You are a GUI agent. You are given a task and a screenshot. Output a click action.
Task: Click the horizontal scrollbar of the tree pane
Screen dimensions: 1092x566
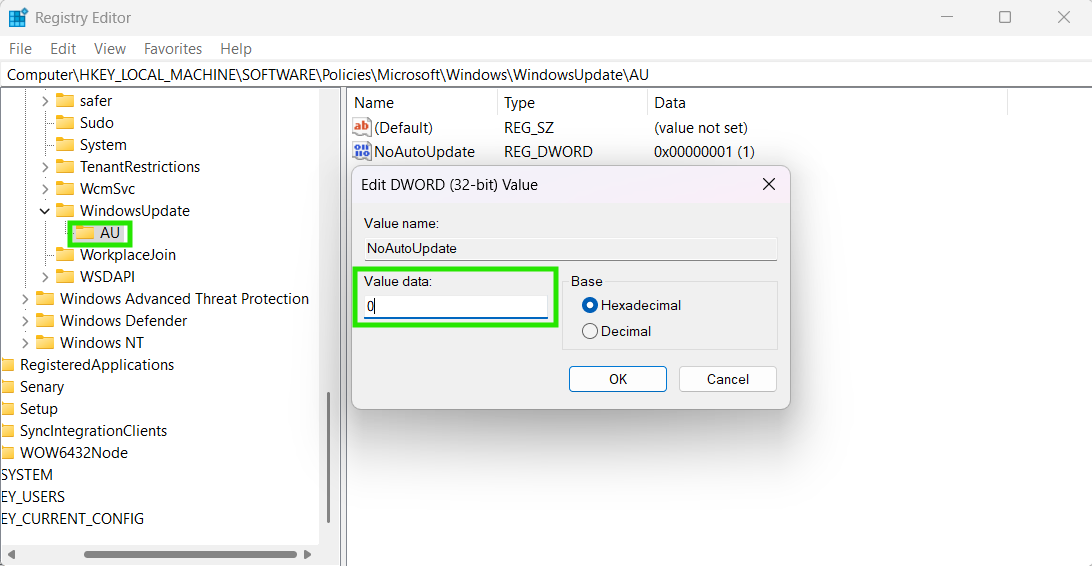190,555
